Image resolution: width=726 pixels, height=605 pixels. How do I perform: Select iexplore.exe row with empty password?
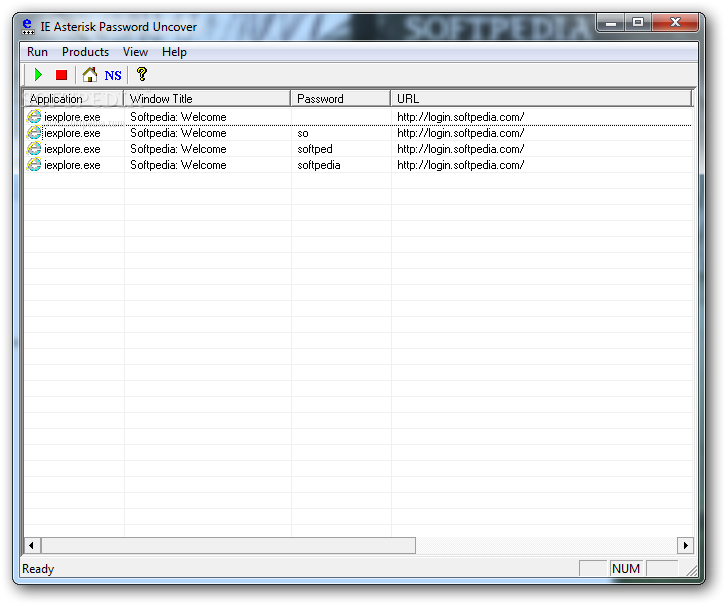(358, 117)
